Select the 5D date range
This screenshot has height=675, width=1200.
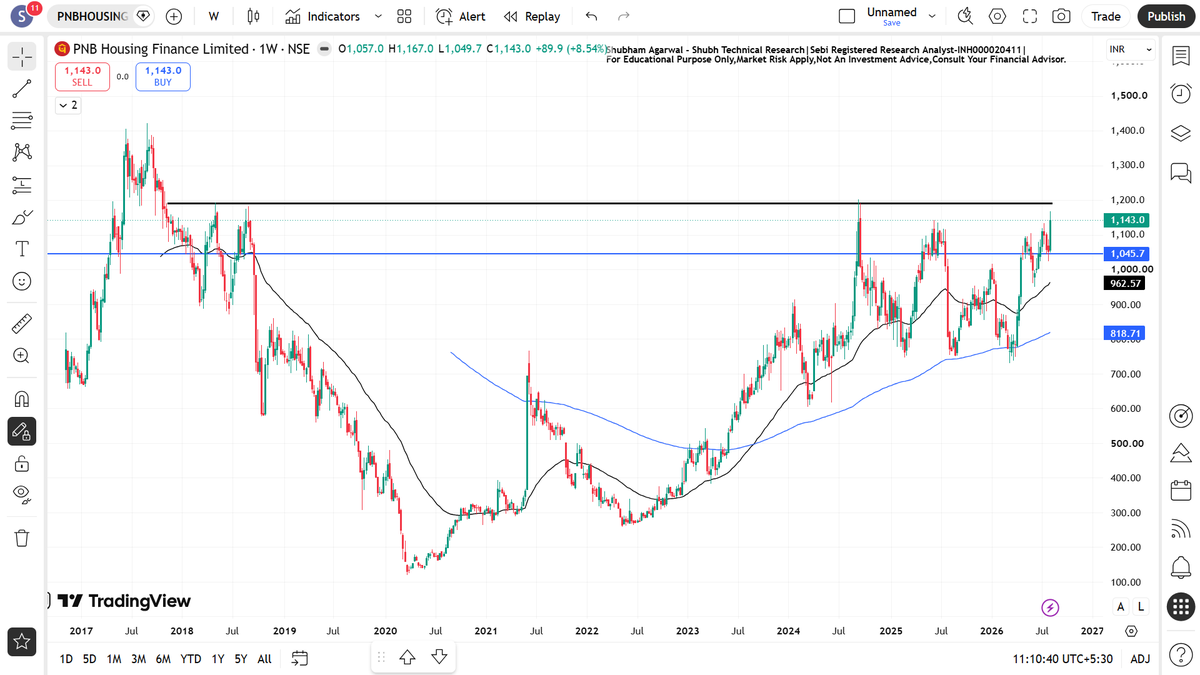click(x=90, y=659)
